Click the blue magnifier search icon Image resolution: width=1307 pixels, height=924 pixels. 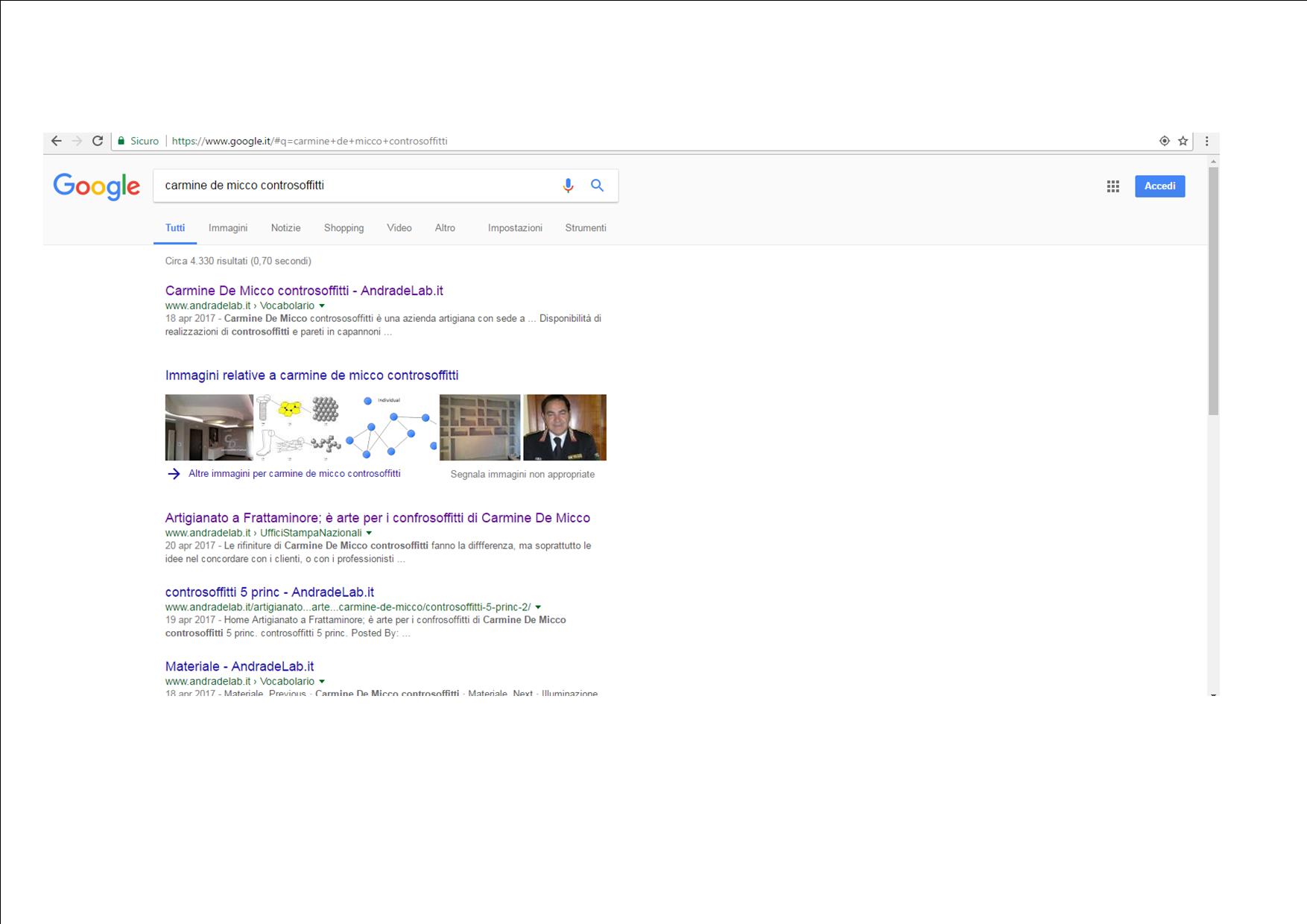click(598, 186)
